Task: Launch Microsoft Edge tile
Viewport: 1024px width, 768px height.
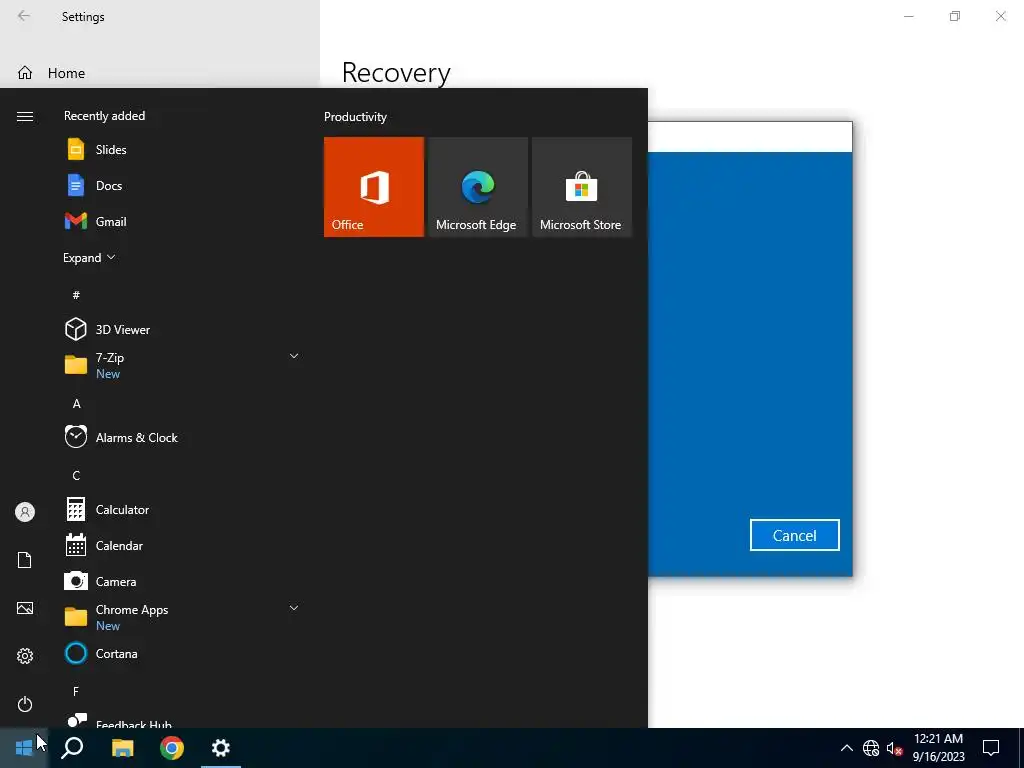Action: tap(477, 187)
